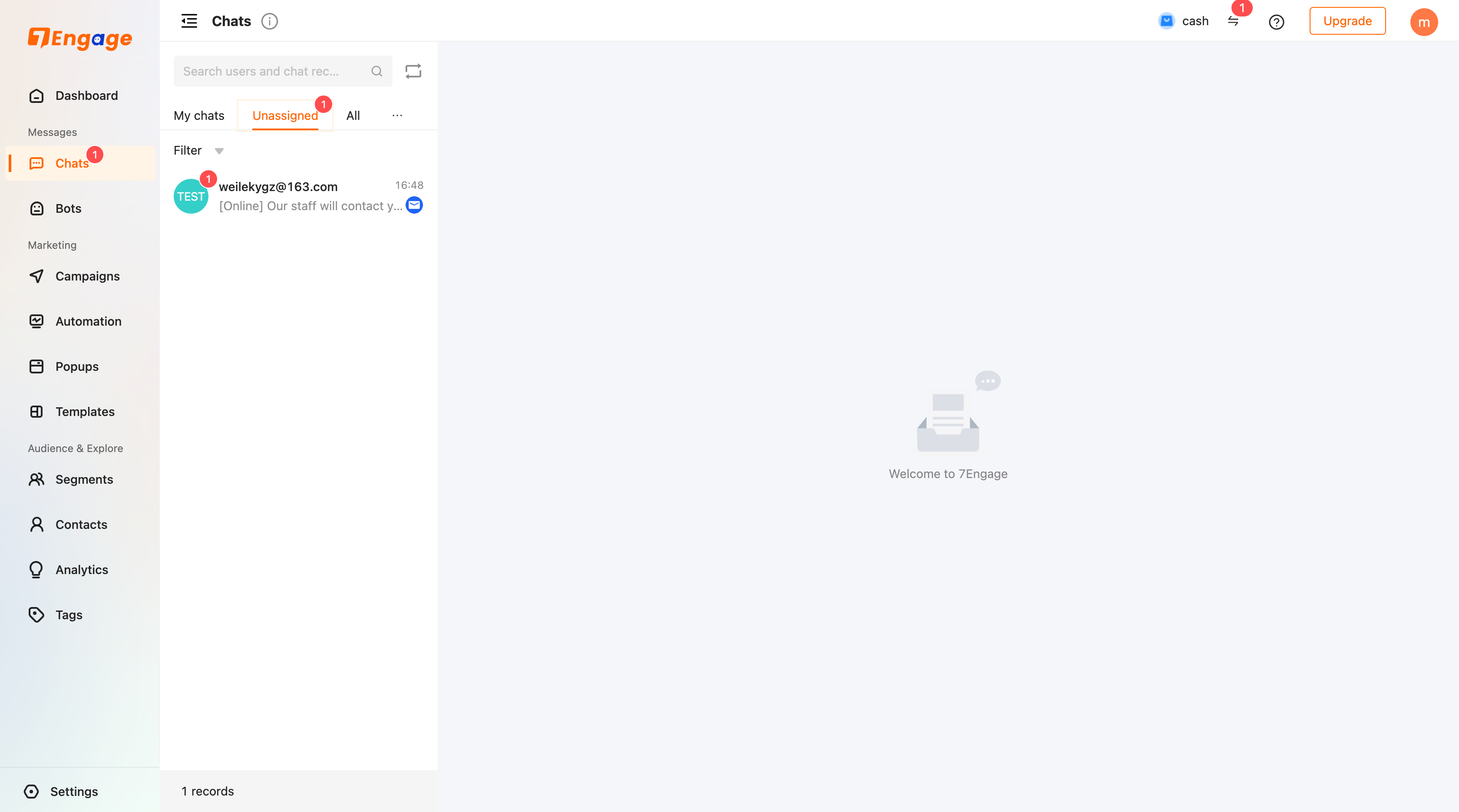Click the 1 records footer text
The image size is (1459, 812).
[x=207, y=791]
